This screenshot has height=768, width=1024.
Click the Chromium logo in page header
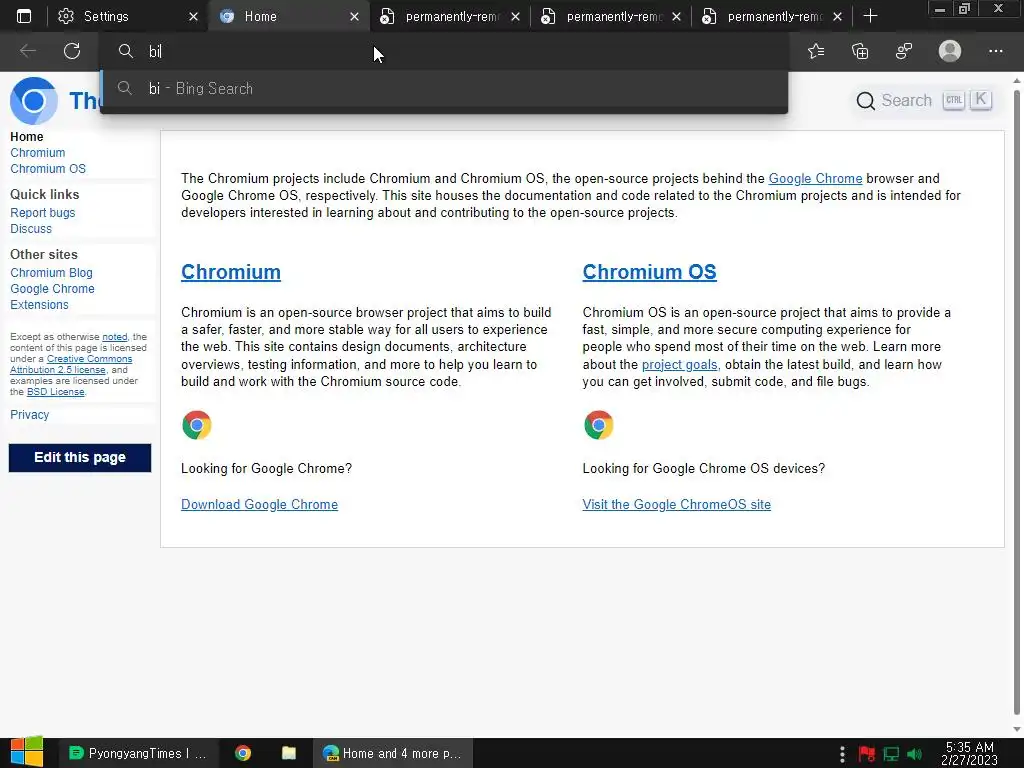pos(34,101)
